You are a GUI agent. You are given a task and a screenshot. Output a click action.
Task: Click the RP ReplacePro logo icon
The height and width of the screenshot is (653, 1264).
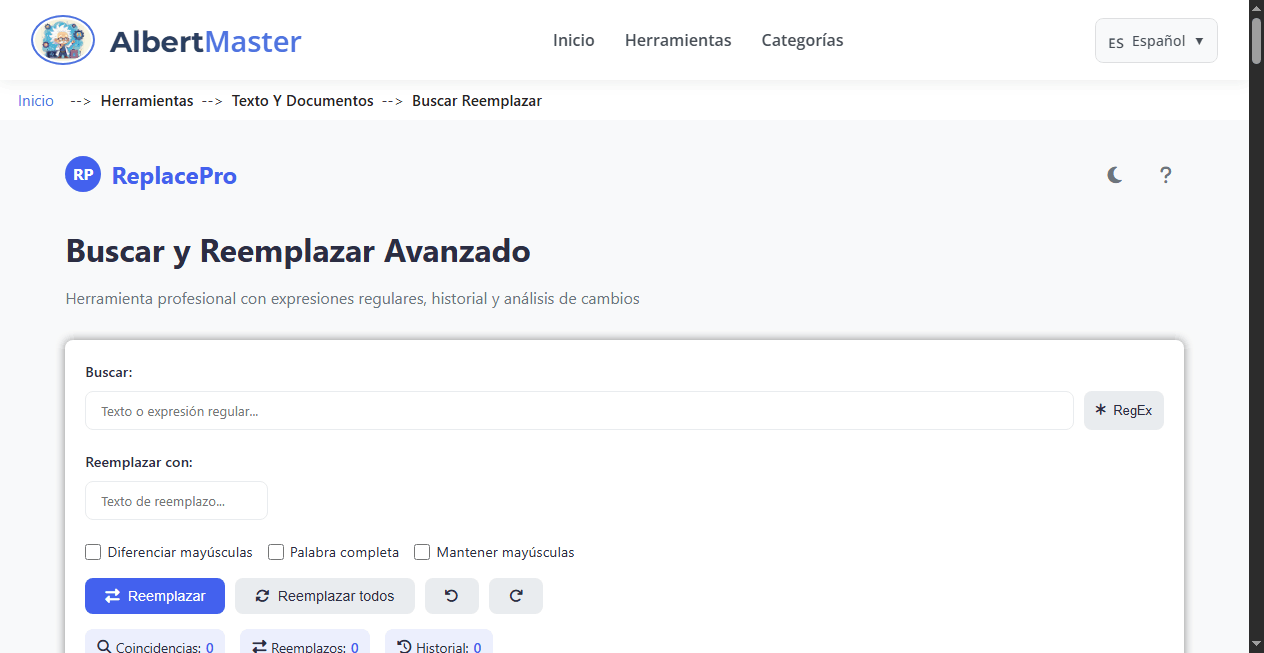pyautogui.click(x=82, y=173)
